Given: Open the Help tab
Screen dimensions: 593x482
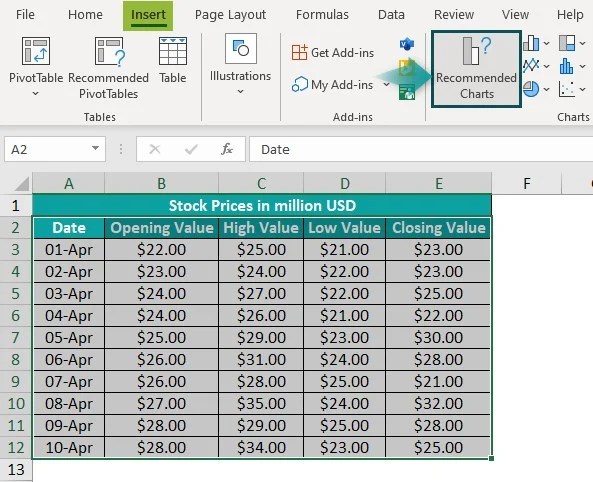Looking at the screenshot, I should tap(570, 15).
